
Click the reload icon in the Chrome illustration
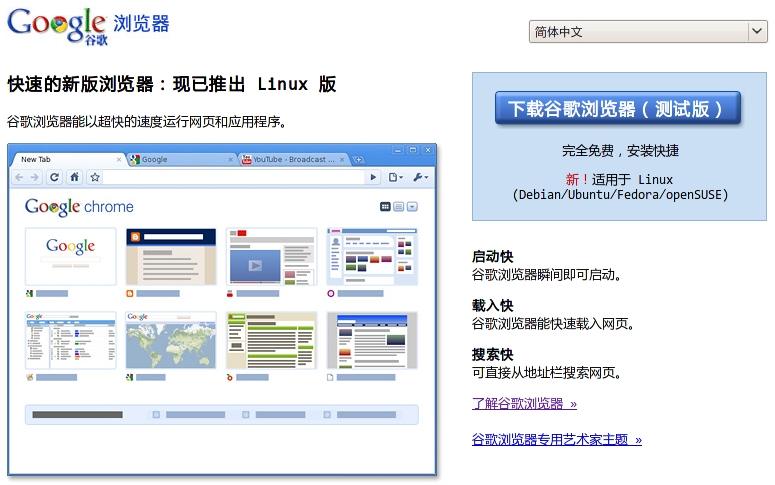click(x=54, y=177)
